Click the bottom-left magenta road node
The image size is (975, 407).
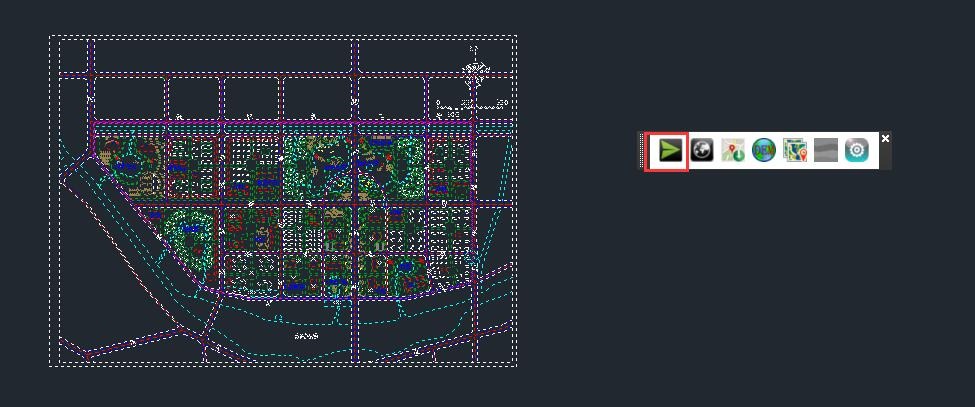click(88, 354)
